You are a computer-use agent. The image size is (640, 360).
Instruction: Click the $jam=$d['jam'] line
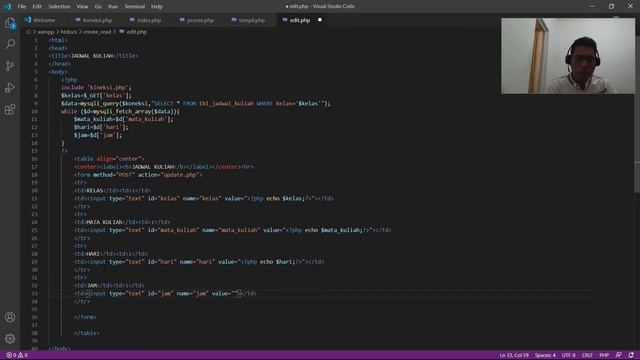(98, 135)
